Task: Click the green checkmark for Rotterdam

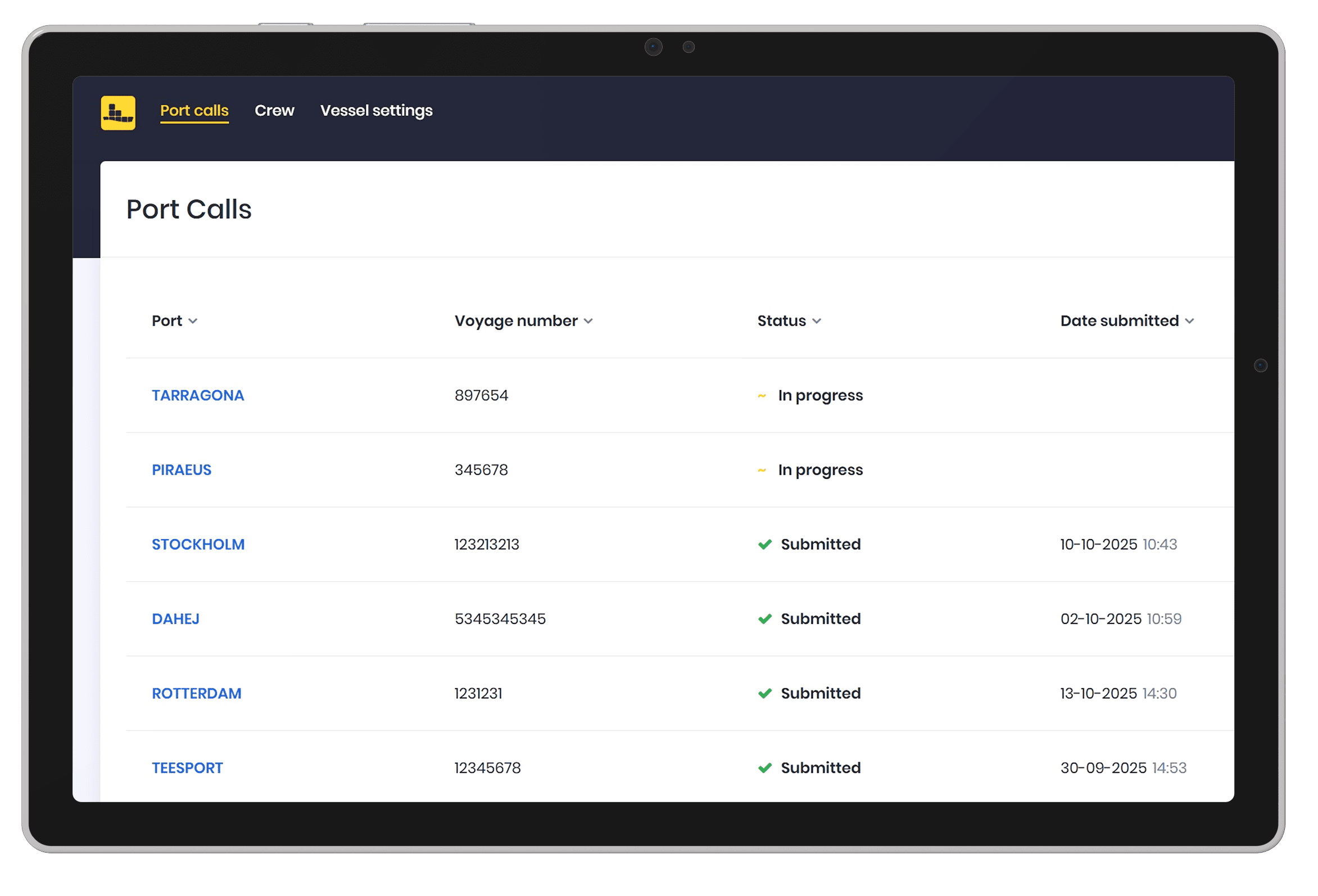Action: click(x=764, y=693)
